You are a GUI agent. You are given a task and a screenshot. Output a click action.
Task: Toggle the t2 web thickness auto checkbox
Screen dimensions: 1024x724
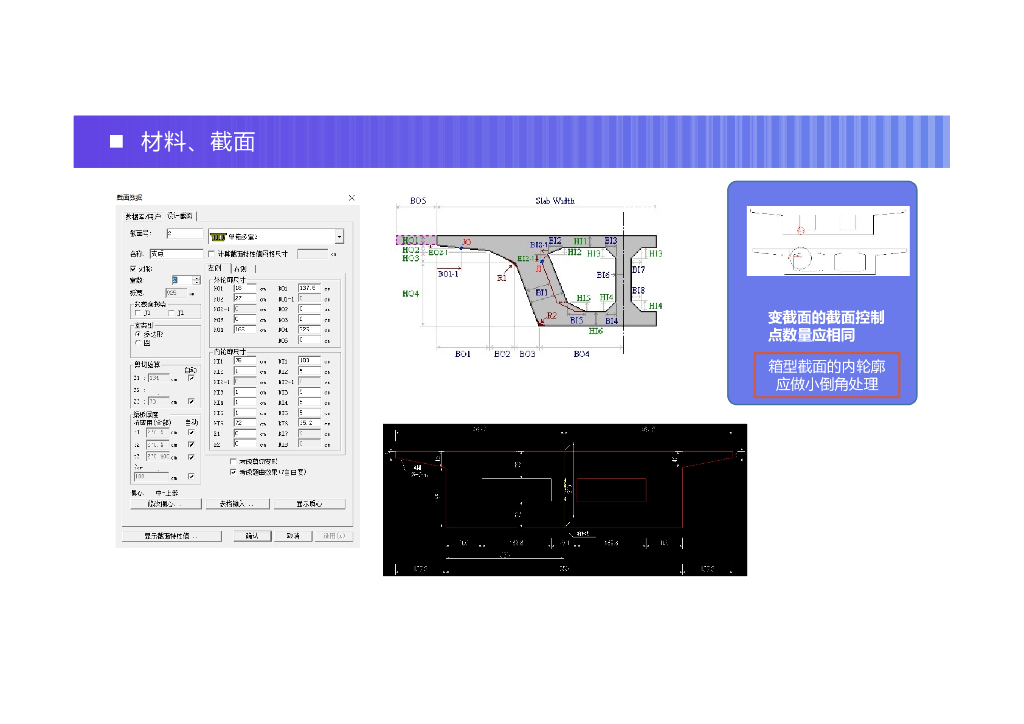pyautogui.click(x=191, y=444)
